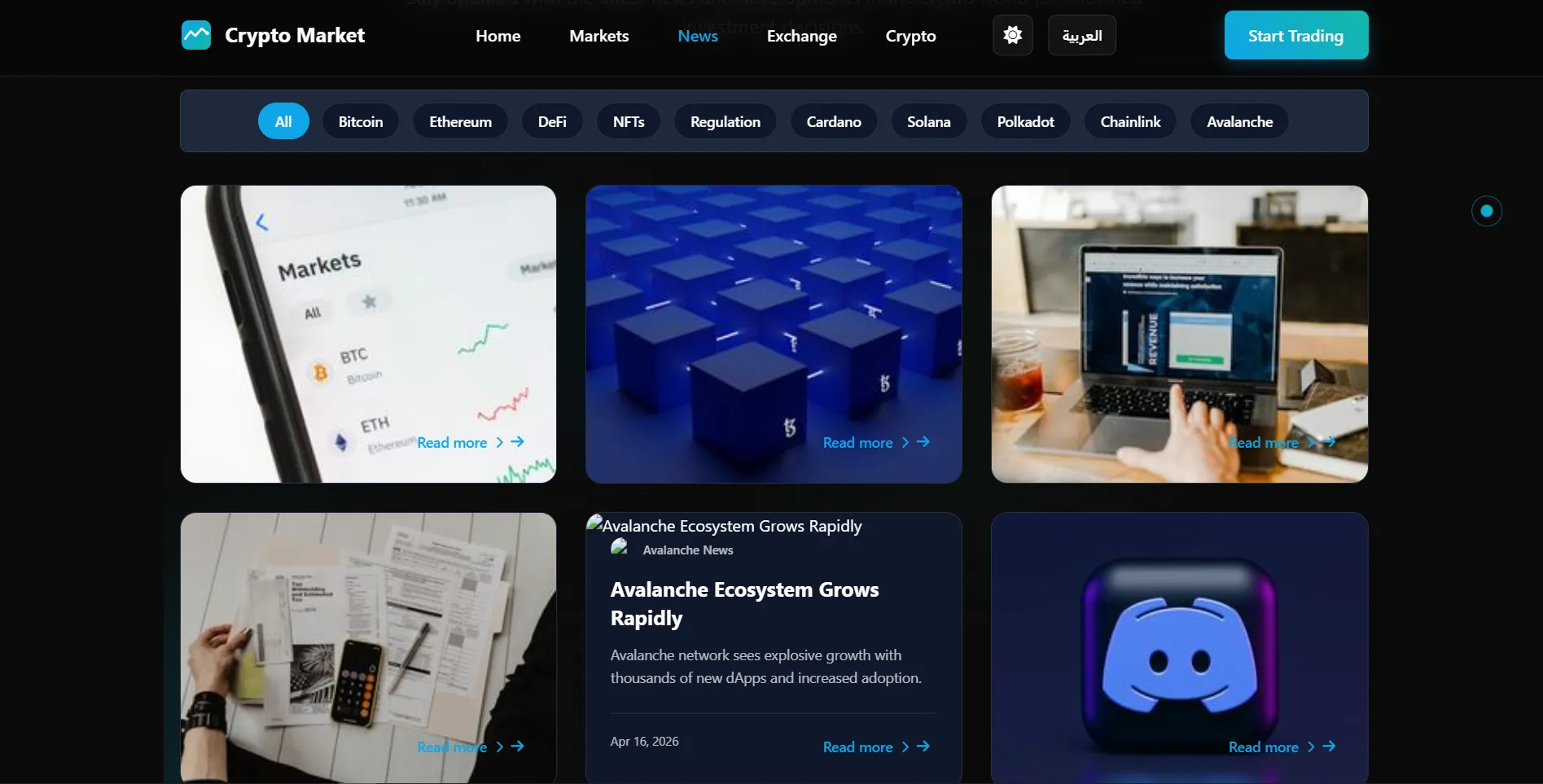
Task: Click Read more on phone Markets card
Action: coord(452,443)
